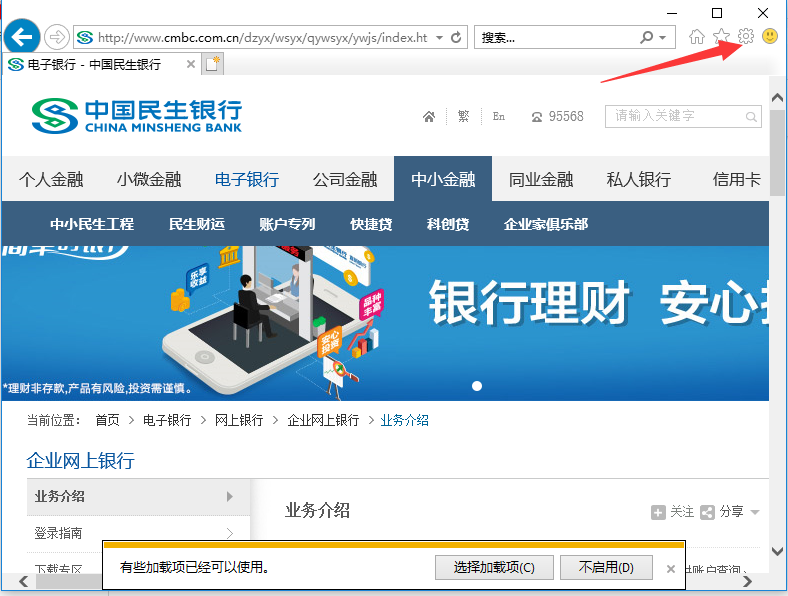Select the 信用卡 navigation tab
The image size is (788, 596).
[x=736, y=180]
